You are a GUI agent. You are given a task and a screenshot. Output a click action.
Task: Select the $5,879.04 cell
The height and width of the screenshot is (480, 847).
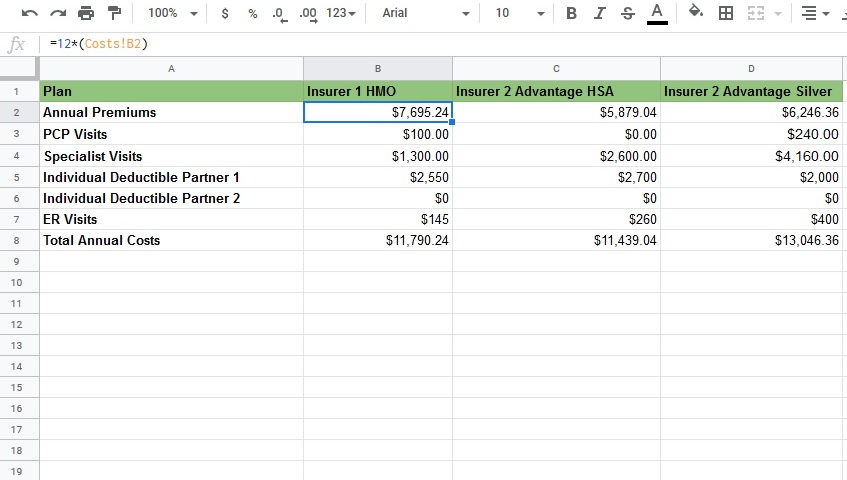pyautogui.click(x=556, y=112)
